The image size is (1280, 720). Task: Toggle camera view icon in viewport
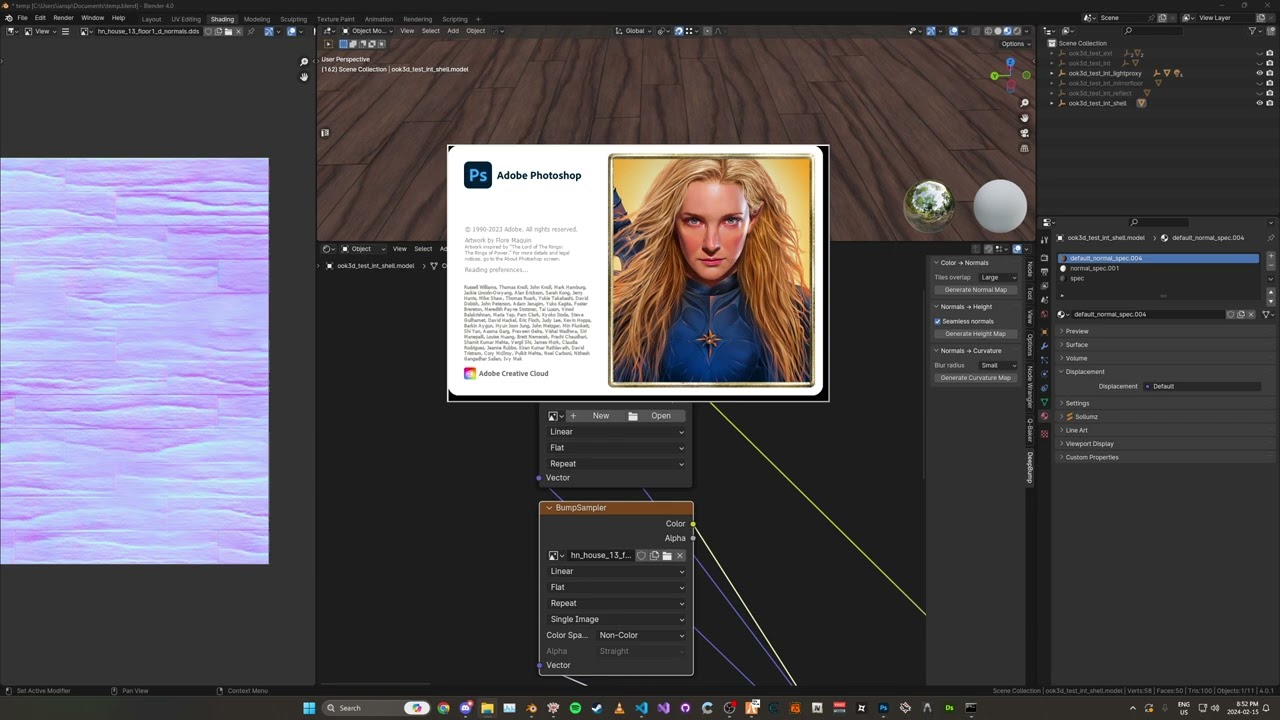coord(1024,133)
